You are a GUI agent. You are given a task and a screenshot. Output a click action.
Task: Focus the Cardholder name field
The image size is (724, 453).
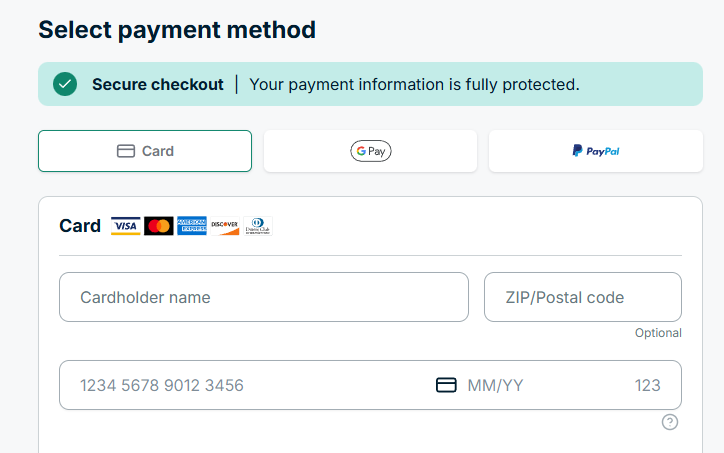(264, 297)
